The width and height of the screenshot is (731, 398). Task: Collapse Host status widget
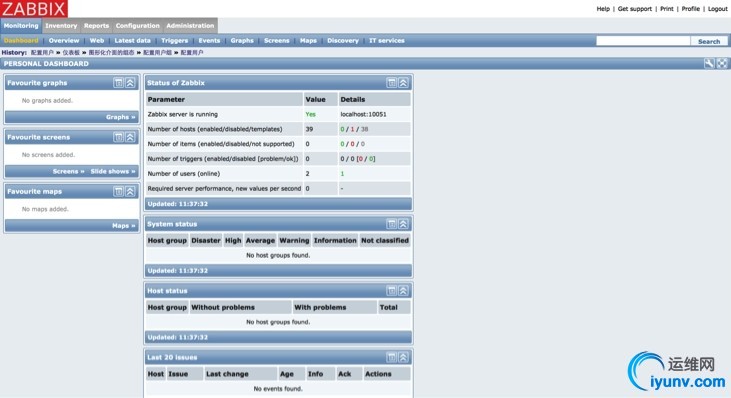tap(403, 291)
